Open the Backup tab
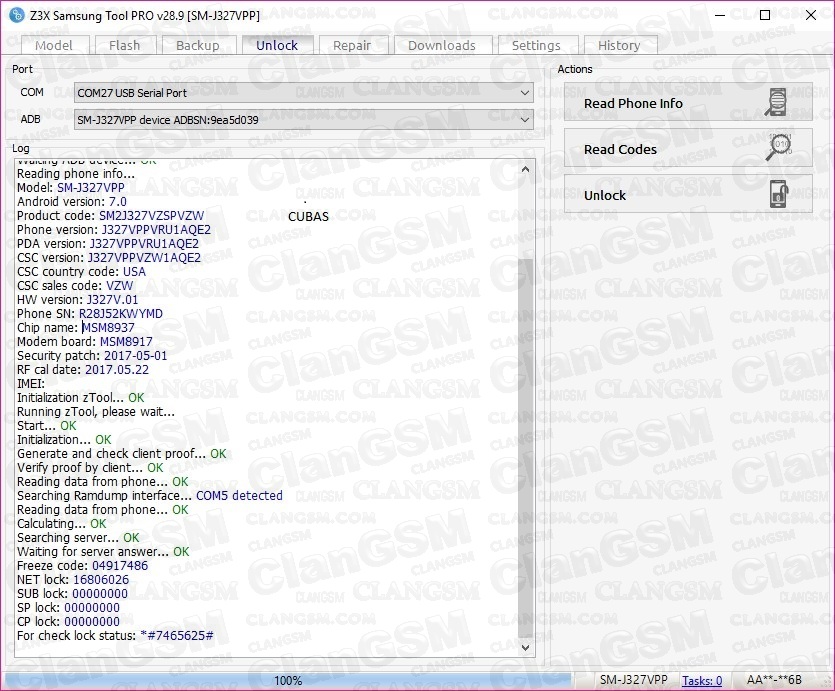The width and height of the screenshot is (835, 691). tap(198, 46)
